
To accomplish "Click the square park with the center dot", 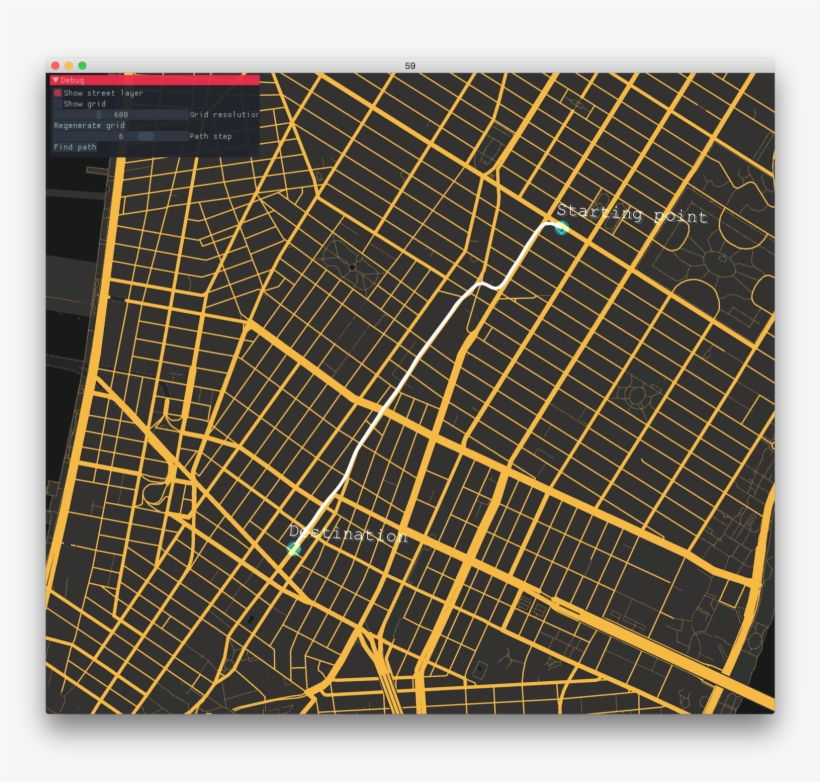I will point(352,267).
